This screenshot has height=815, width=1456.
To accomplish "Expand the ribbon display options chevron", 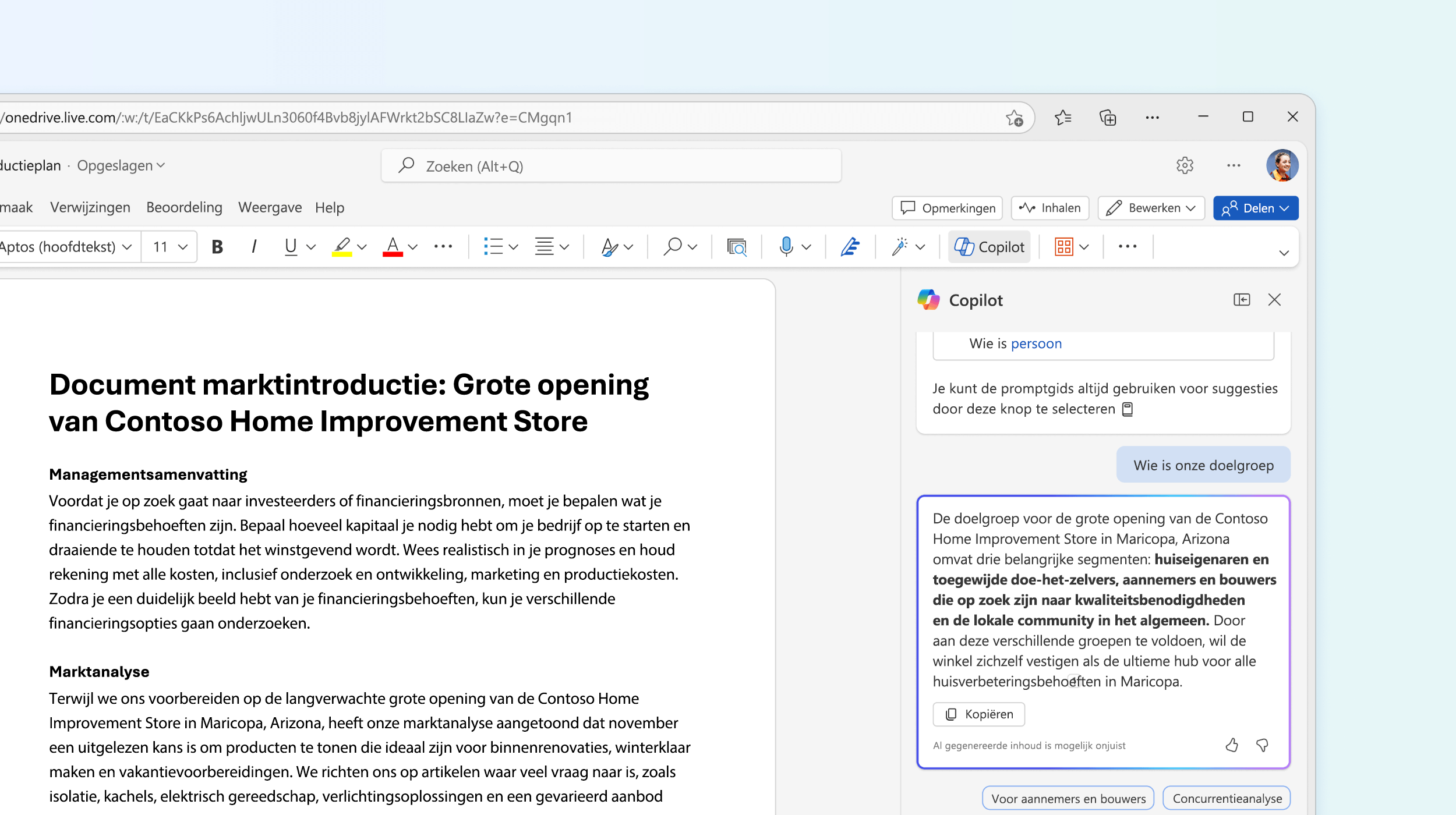I will tap(1284, 253).
